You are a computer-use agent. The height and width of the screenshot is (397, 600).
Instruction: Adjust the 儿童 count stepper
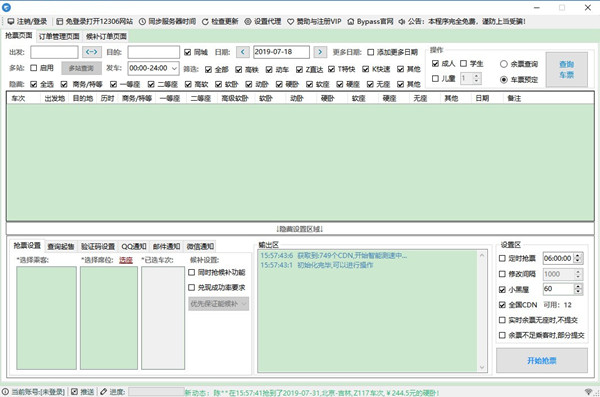476,78
